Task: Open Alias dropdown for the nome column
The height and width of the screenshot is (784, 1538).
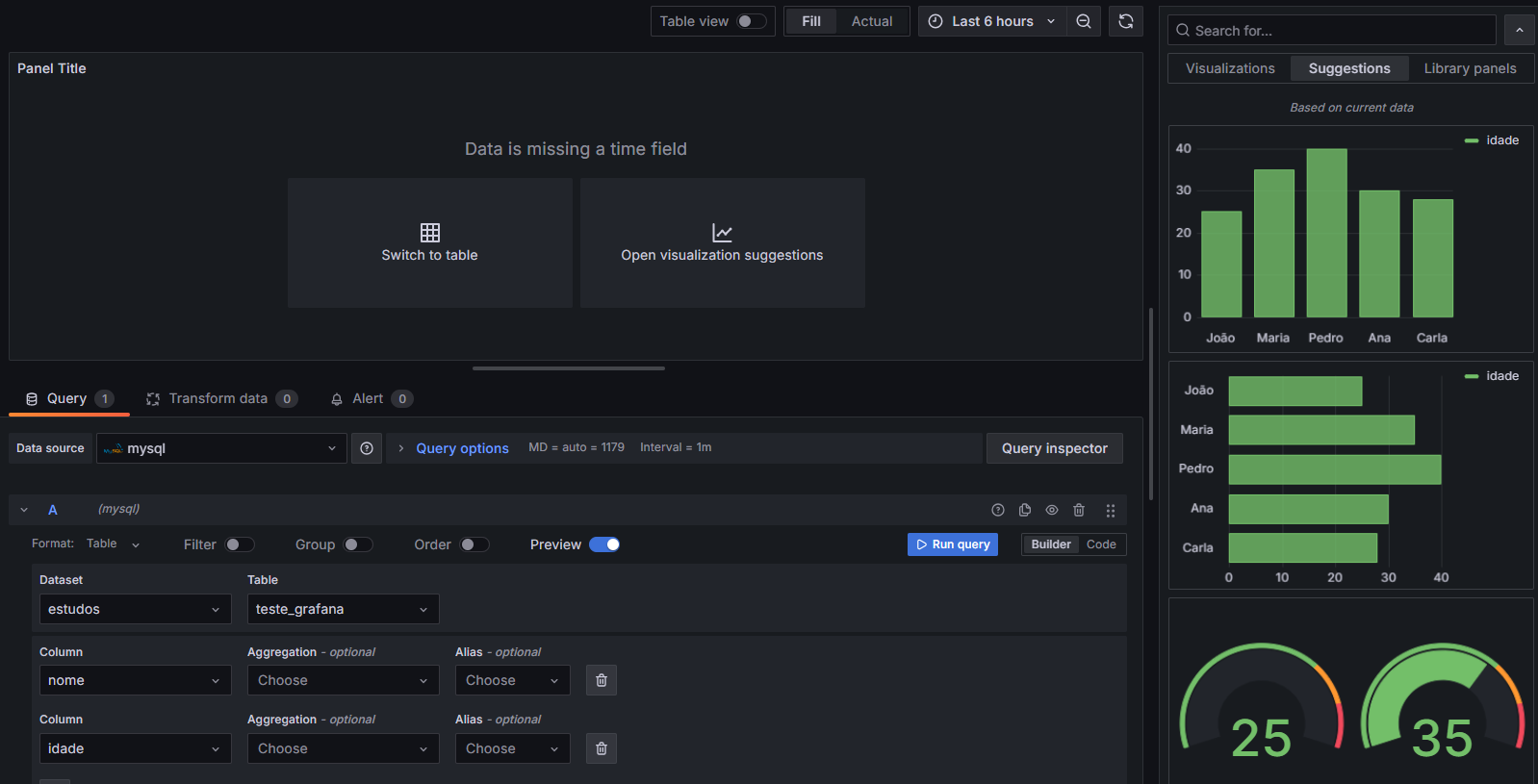Action: point(512,680)
